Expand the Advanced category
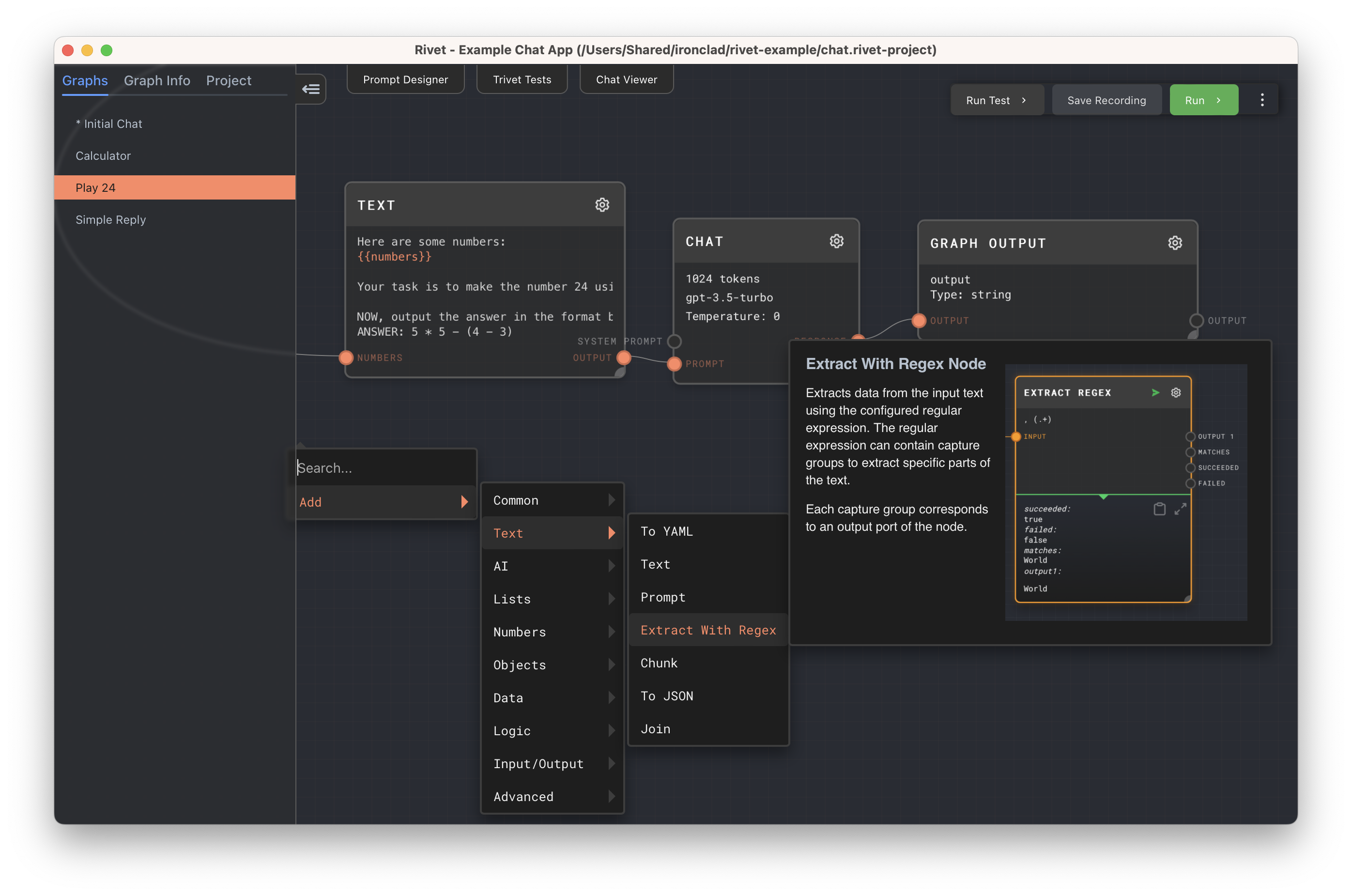 tap(553, 797)
